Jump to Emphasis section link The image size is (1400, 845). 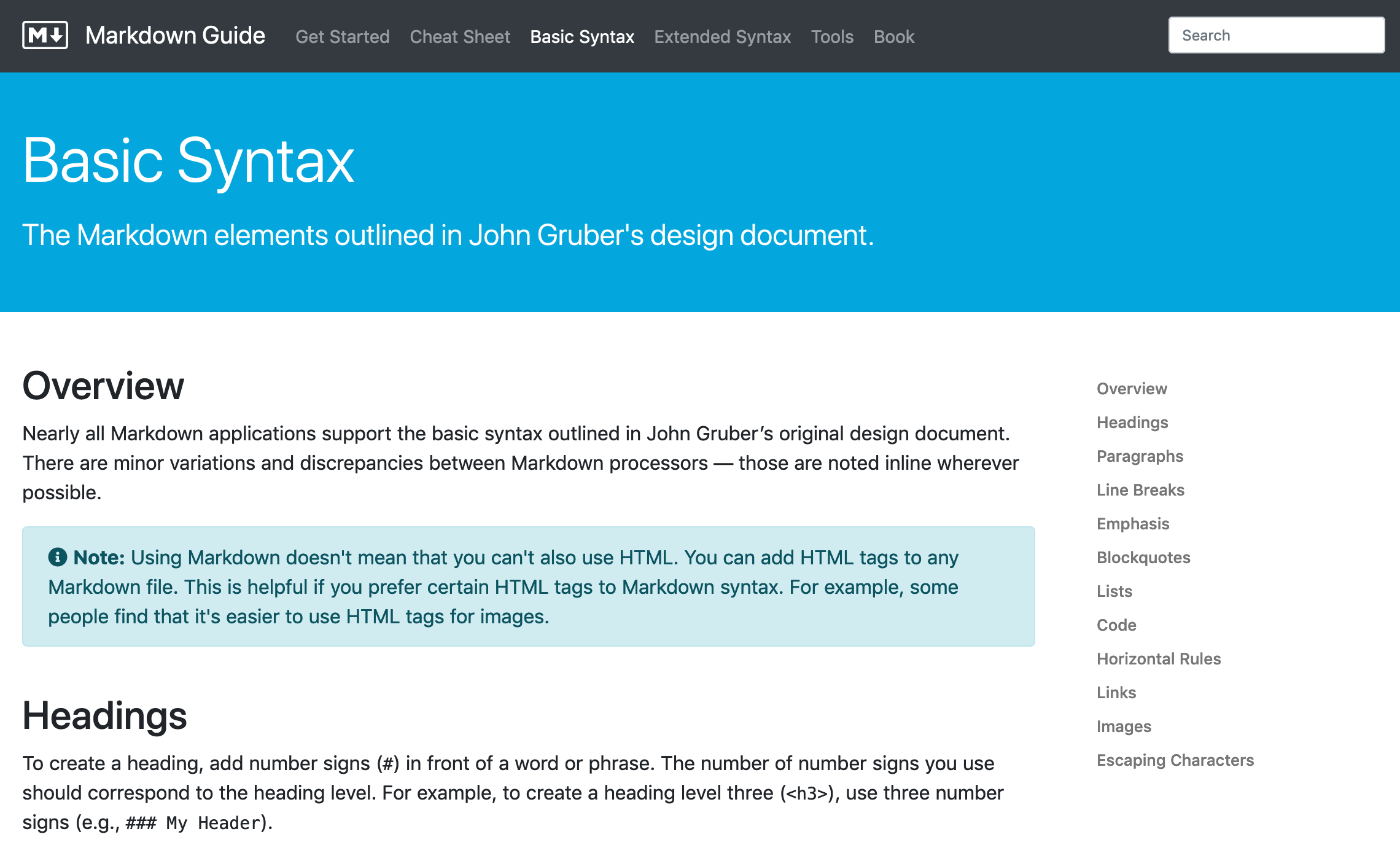1133,524
